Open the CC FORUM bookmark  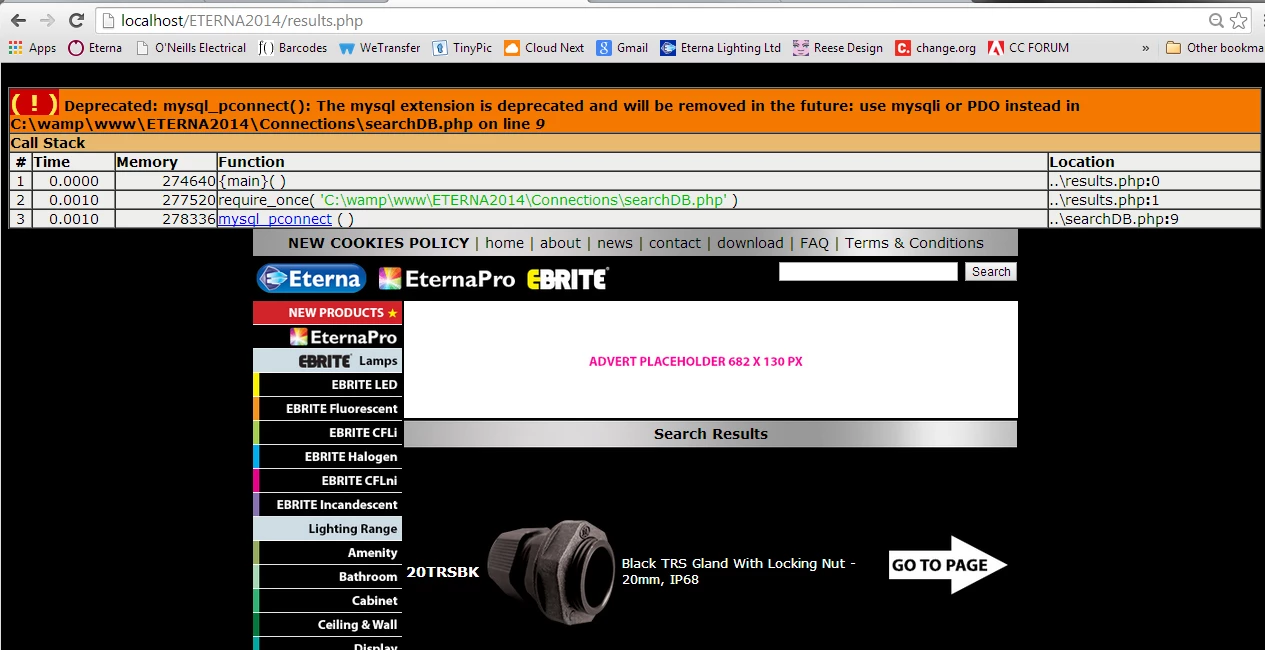(1028, 48)
